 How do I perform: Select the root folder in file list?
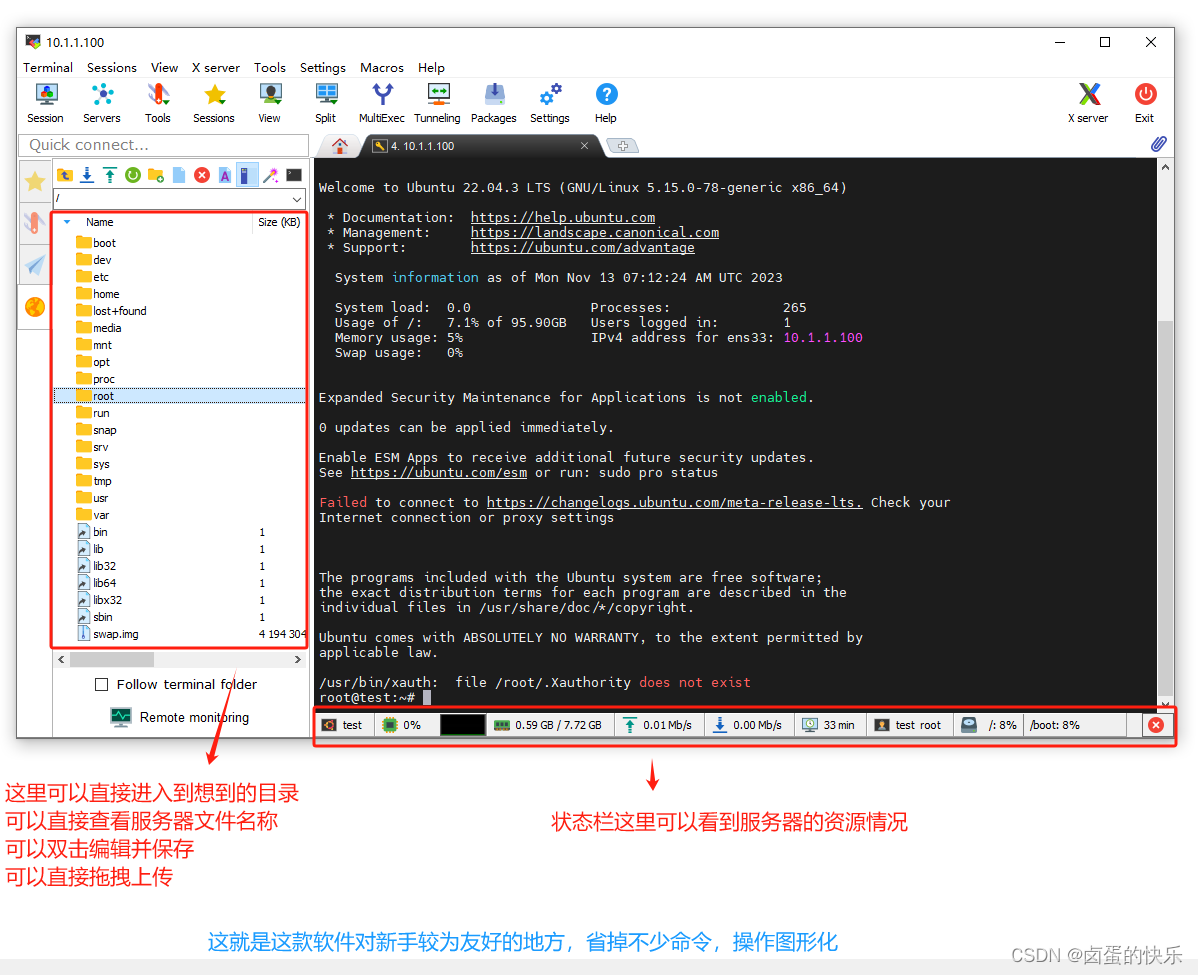pyautogui.click(x=180, y=396)
